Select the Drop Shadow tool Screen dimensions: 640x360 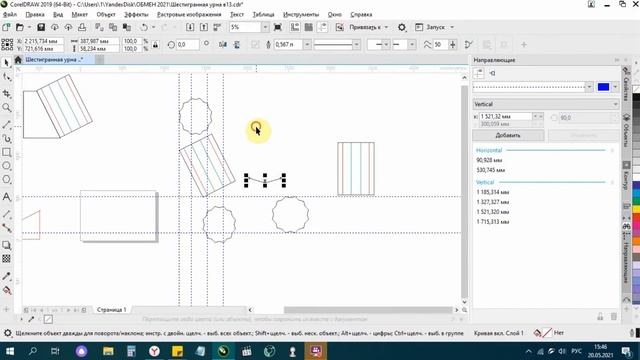coord(7,245)
